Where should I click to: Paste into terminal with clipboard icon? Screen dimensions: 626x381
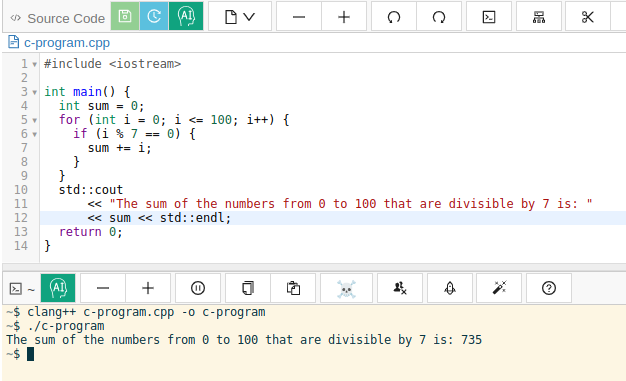click(293, 288)
